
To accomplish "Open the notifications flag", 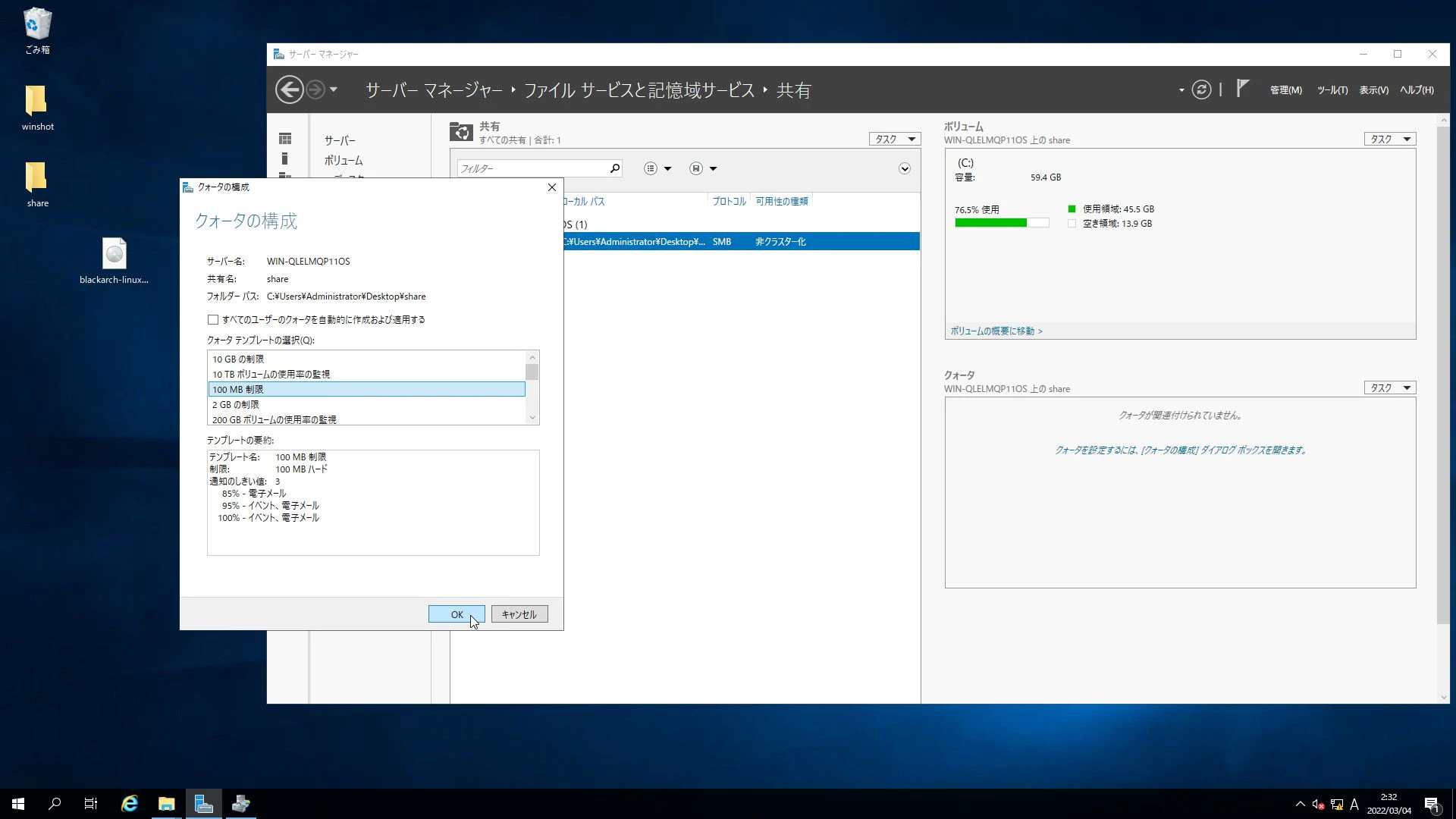I will 1241,89.
